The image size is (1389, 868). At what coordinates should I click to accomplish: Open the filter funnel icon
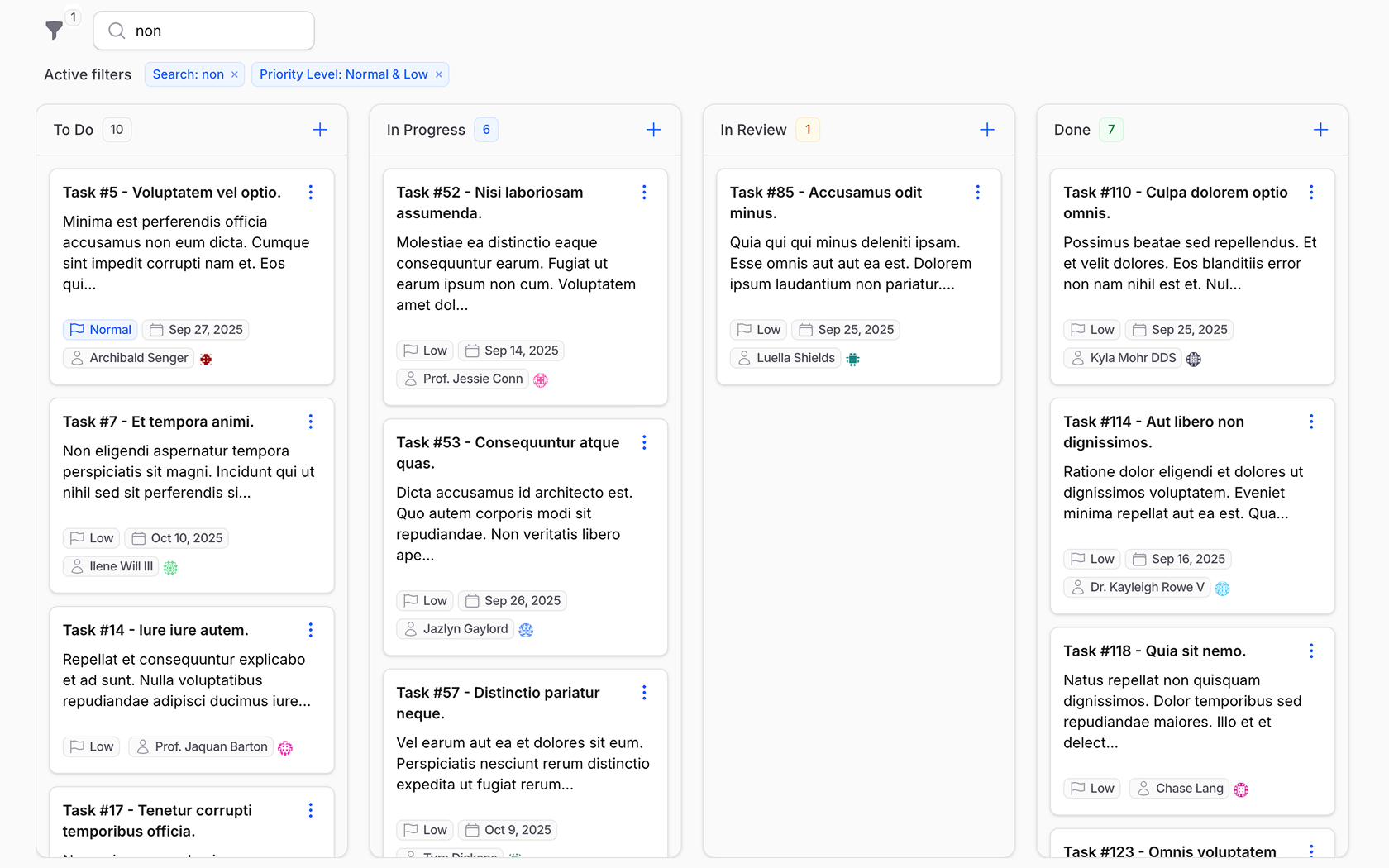tap(55, 31)
